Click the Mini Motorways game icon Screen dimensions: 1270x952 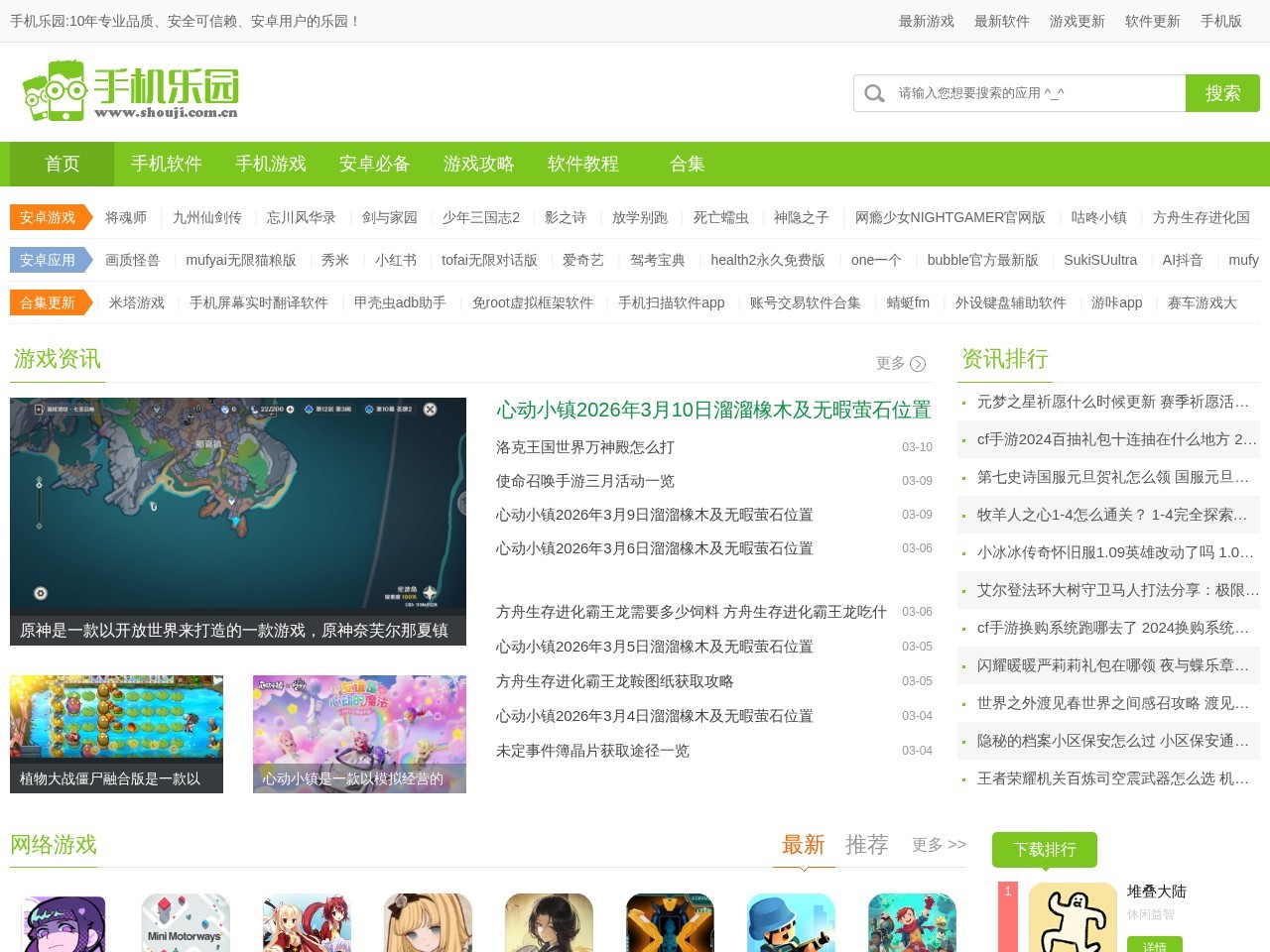pyautogui.click(x=186, y=922)
